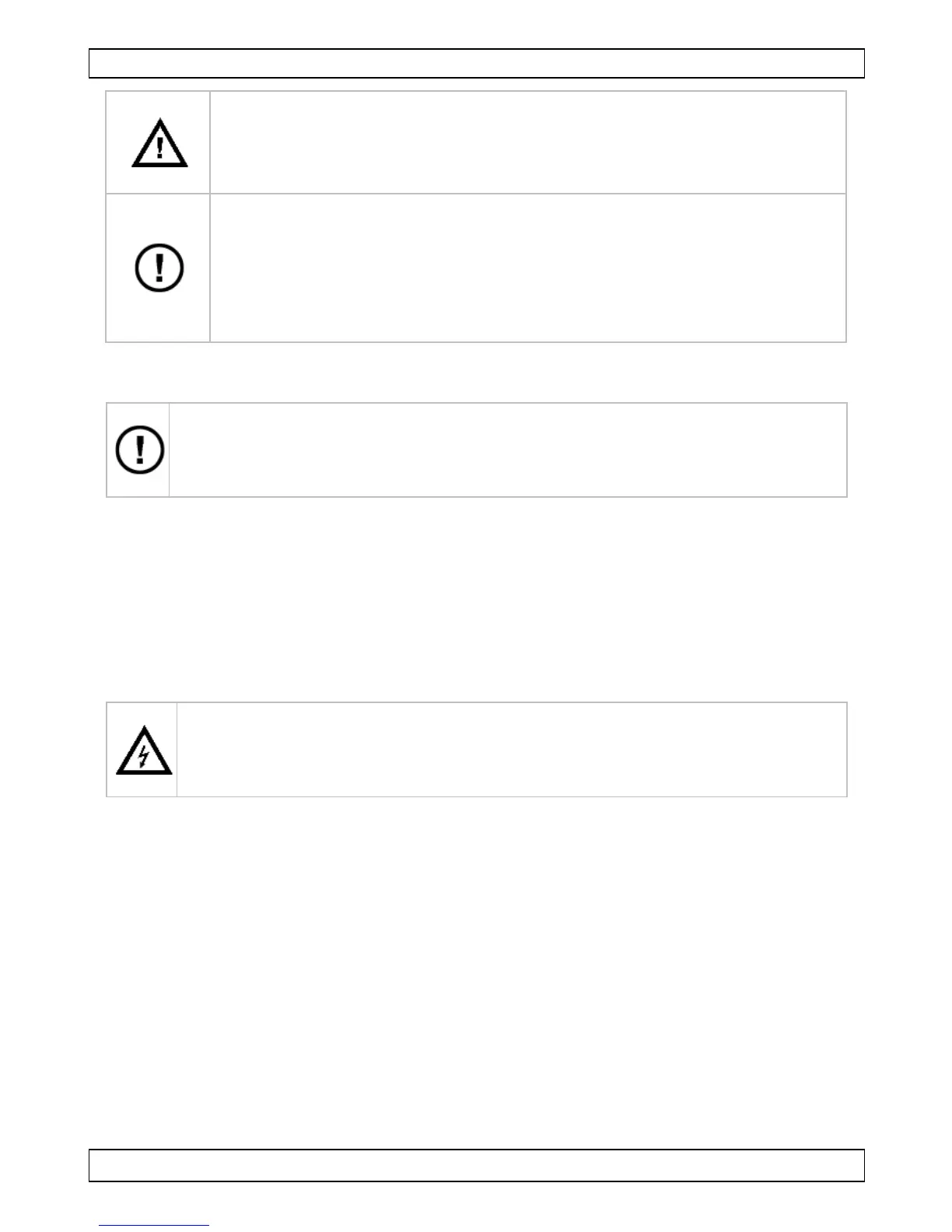Viewport: 952px width, 1232px height.
Task: Click the tall empty cell beside the upper circled exclamation
Action: point(527,268)
